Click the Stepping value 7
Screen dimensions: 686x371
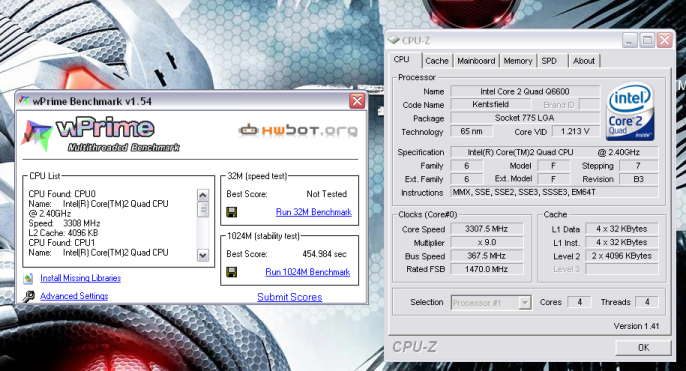(638, 166)
